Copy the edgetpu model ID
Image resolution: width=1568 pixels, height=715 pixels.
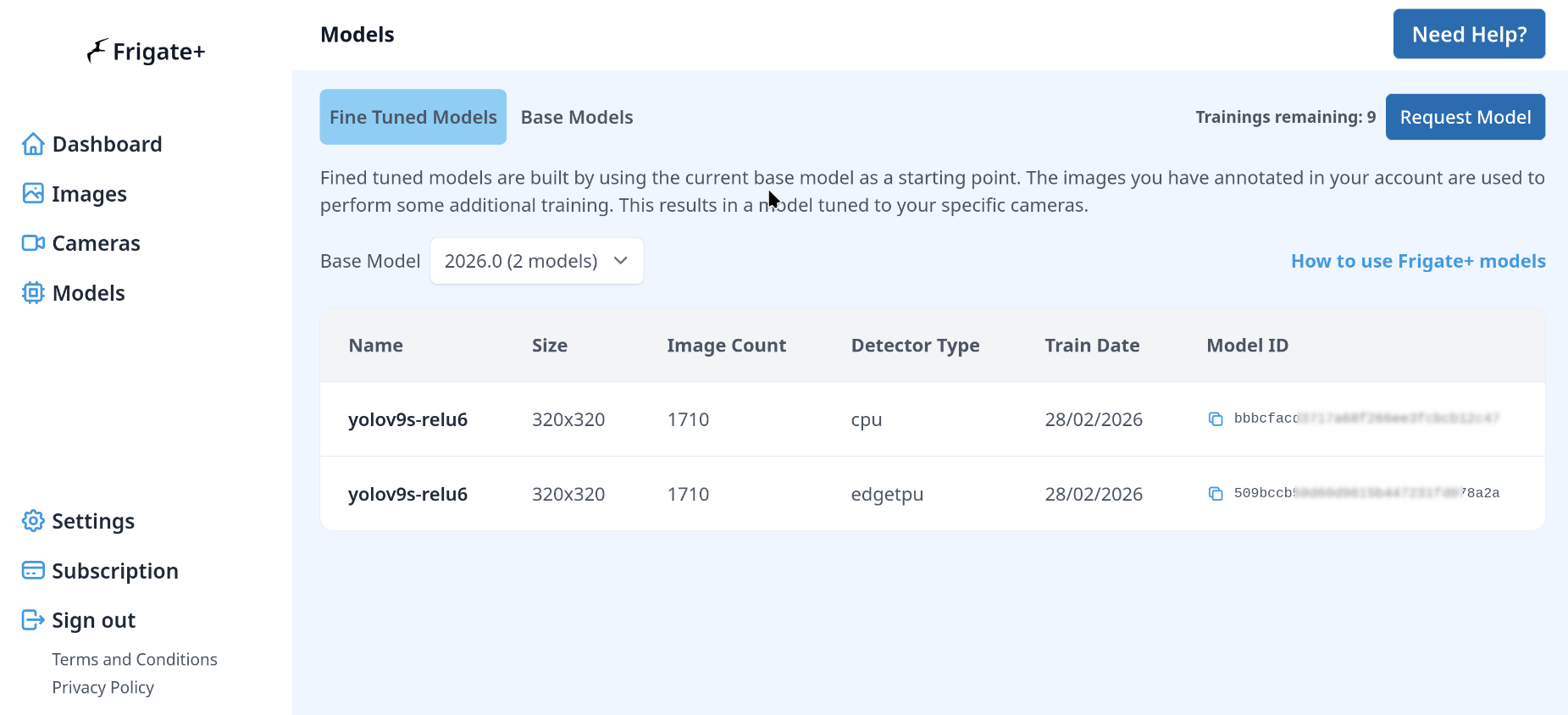tap(1216, 494)
